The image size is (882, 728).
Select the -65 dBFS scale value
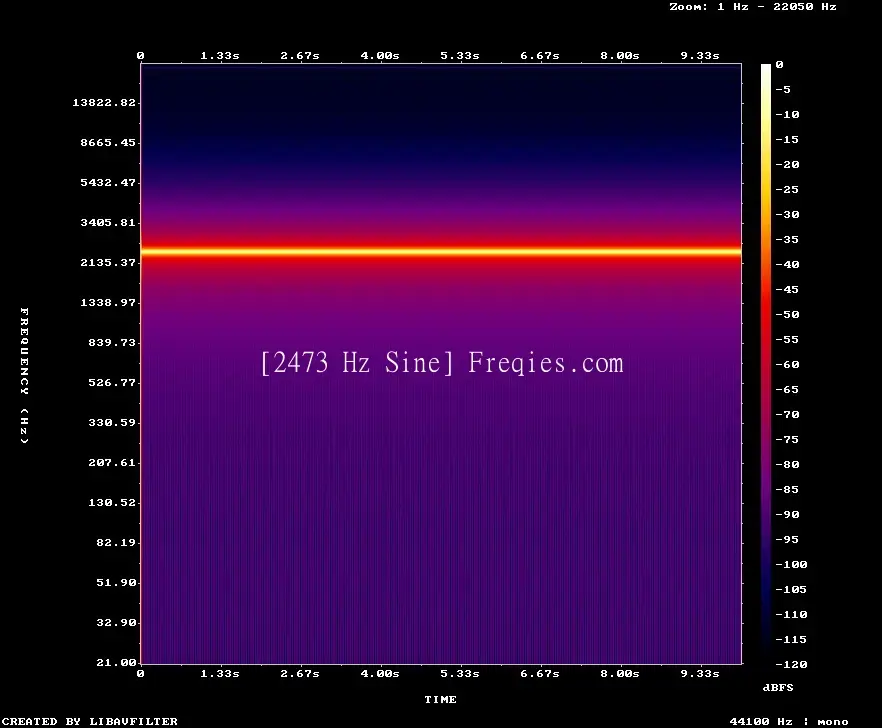pyautogui.click(x=787, y=389)
